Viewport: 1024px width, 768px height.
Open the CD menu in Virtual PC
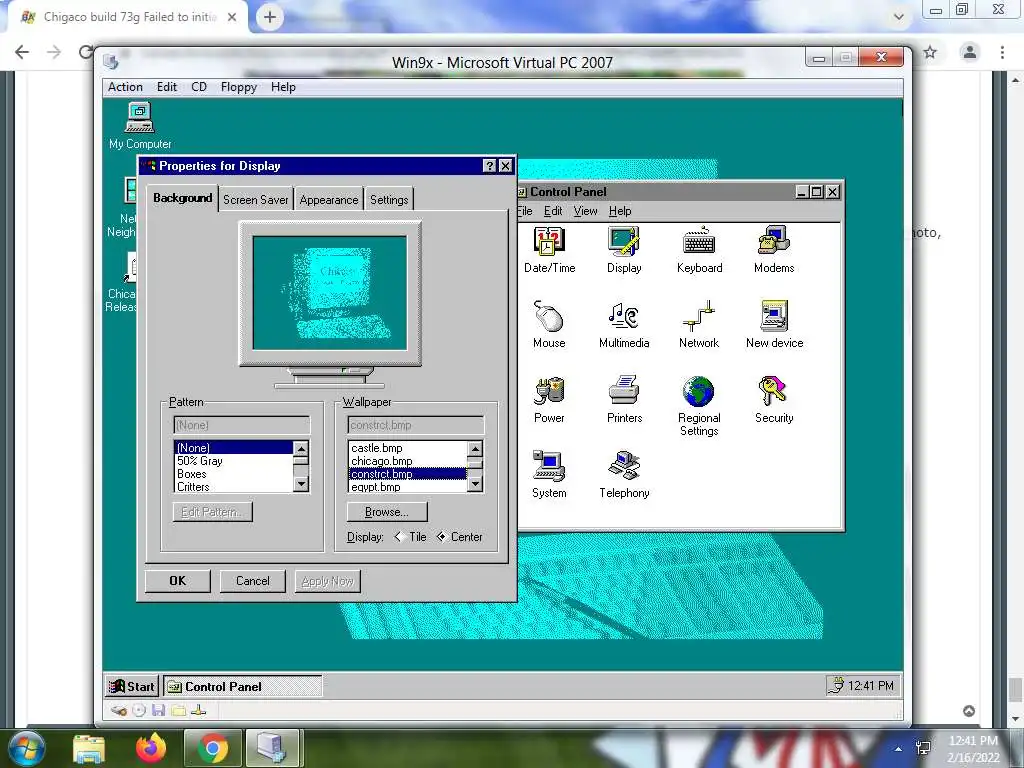(199, 87)
